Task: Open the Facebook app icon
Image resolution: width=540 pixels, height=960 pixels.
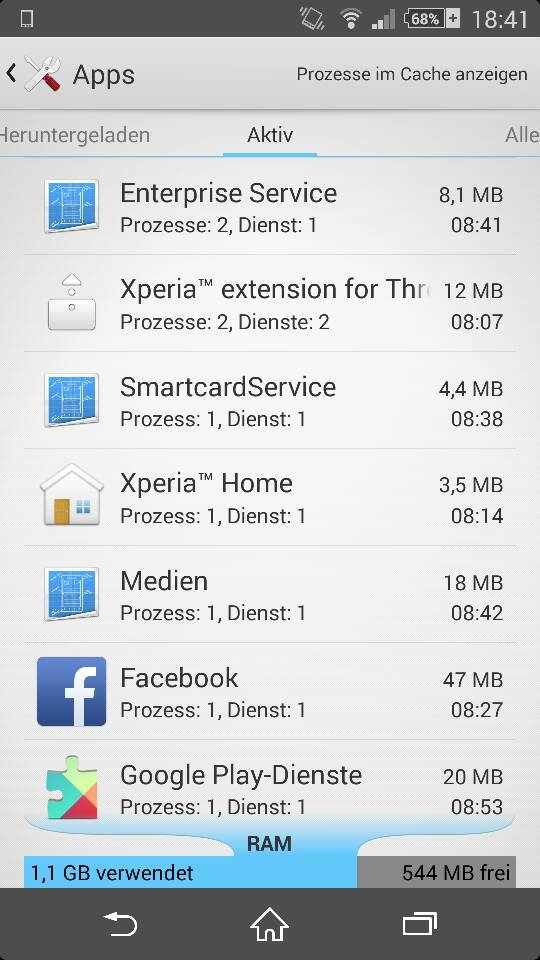Action: [72, 691]
